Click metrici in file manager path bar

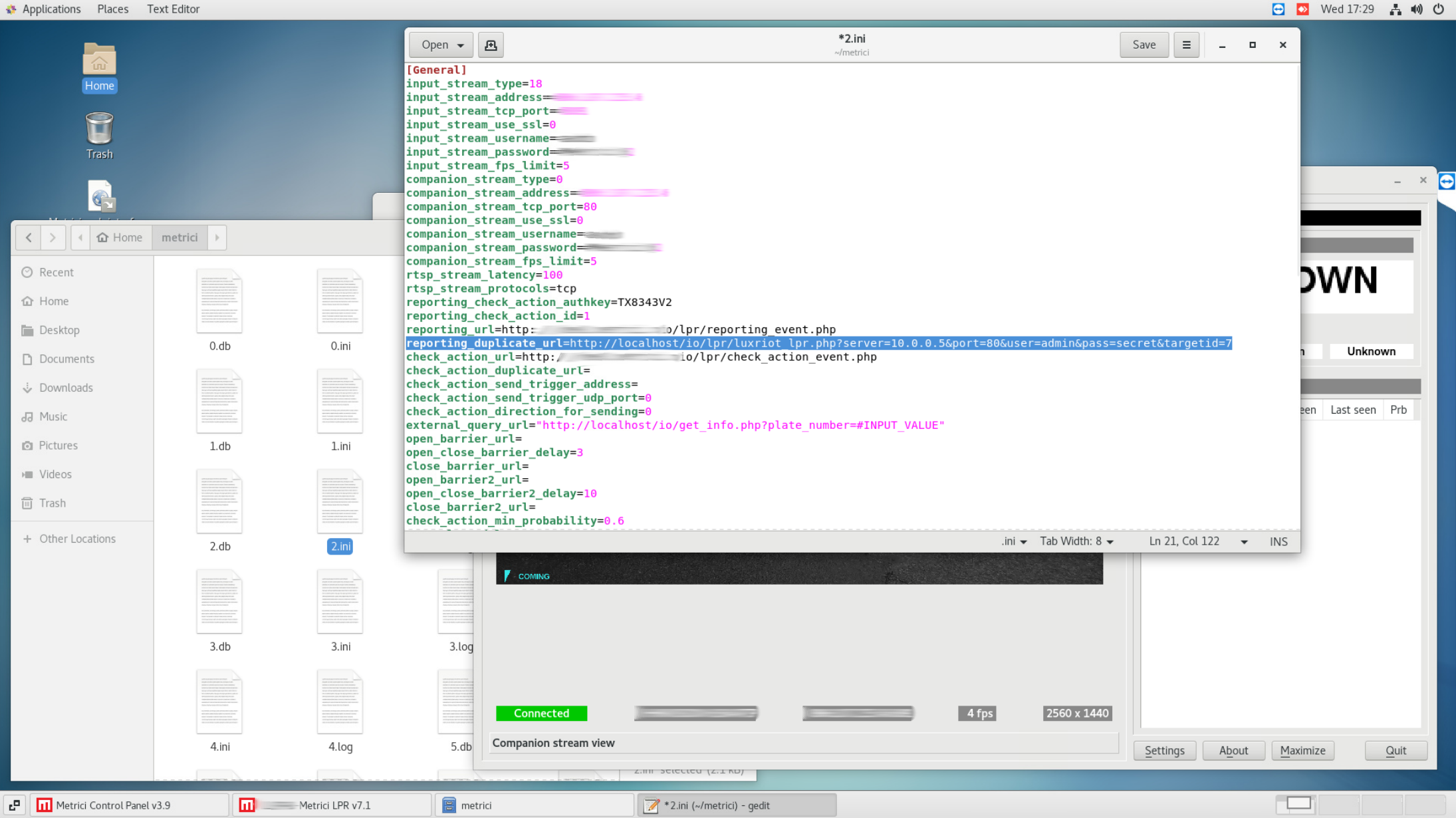tap(180, 237)
